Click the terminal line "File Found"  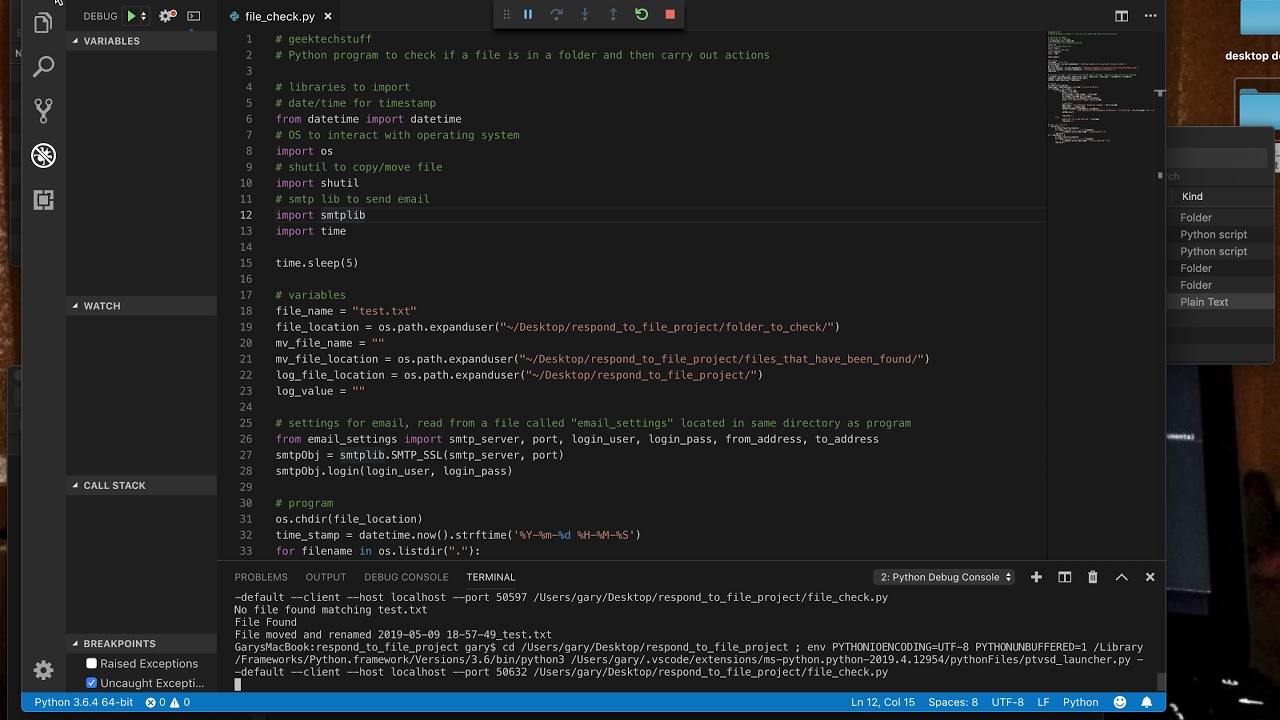coord(265,622)
